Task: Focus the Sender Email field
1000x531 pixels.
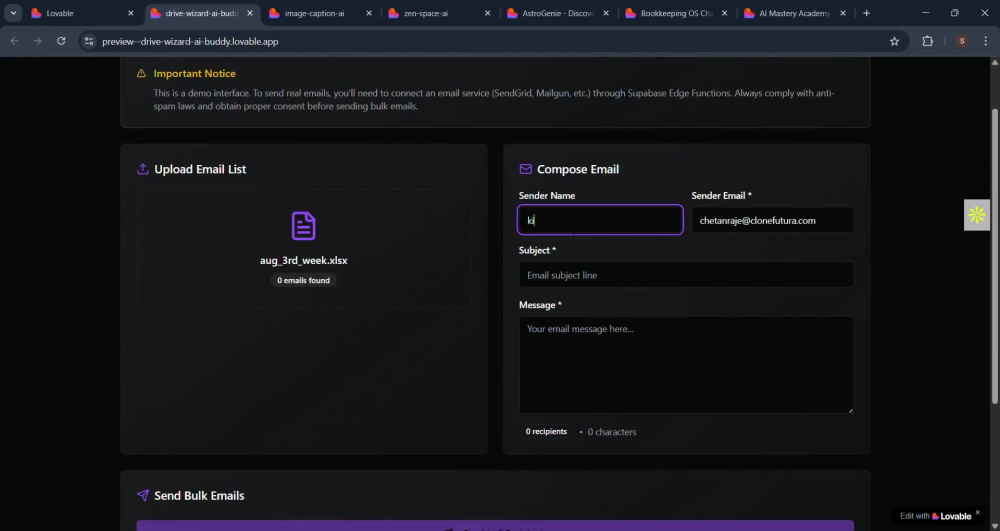Action: click(x=772, y=220)
